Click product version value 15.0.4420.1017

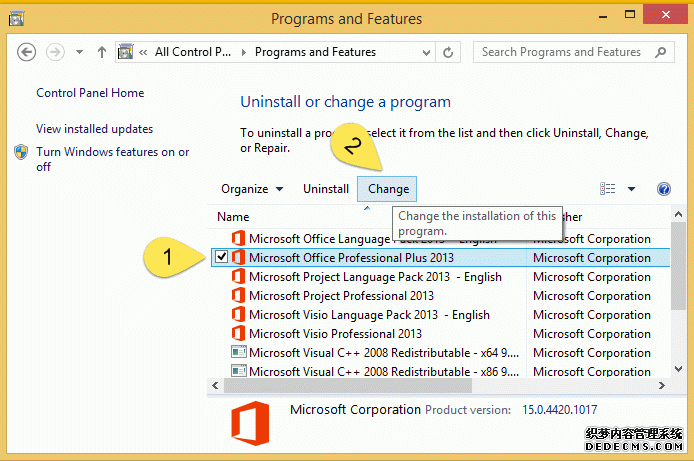pos(559,410)
